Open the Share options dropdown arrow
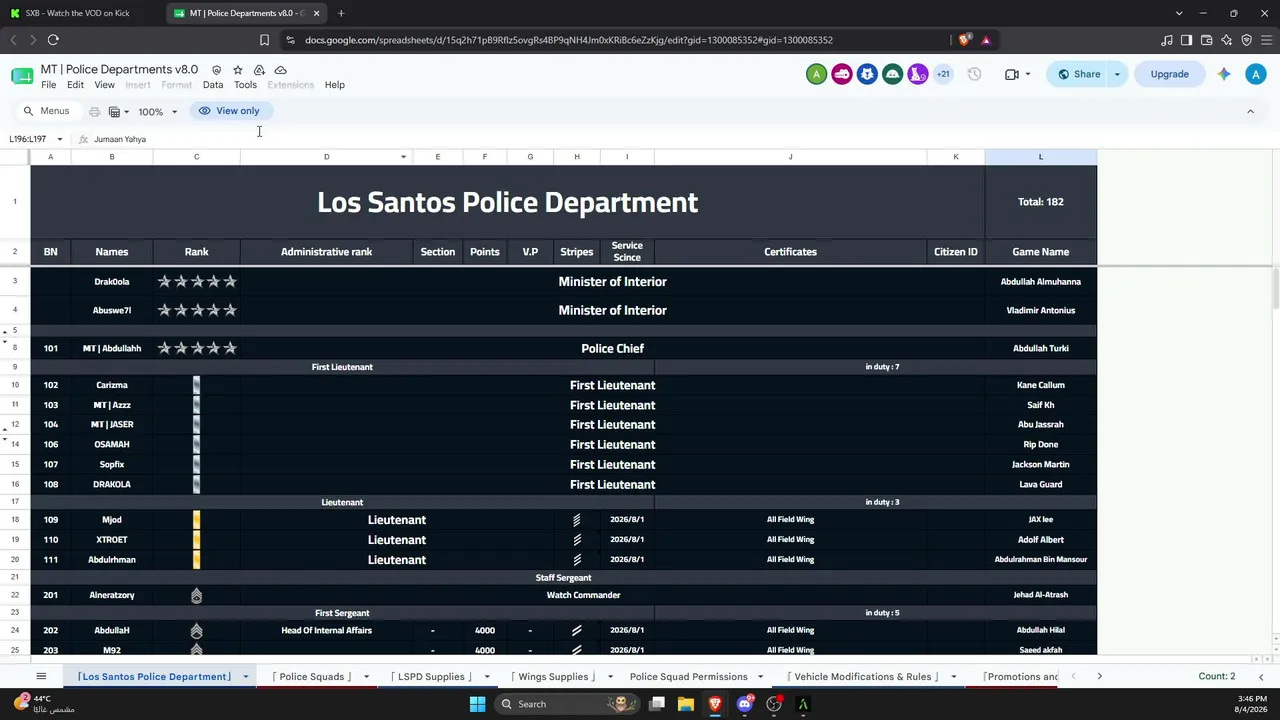 [x=1117, y=74]
